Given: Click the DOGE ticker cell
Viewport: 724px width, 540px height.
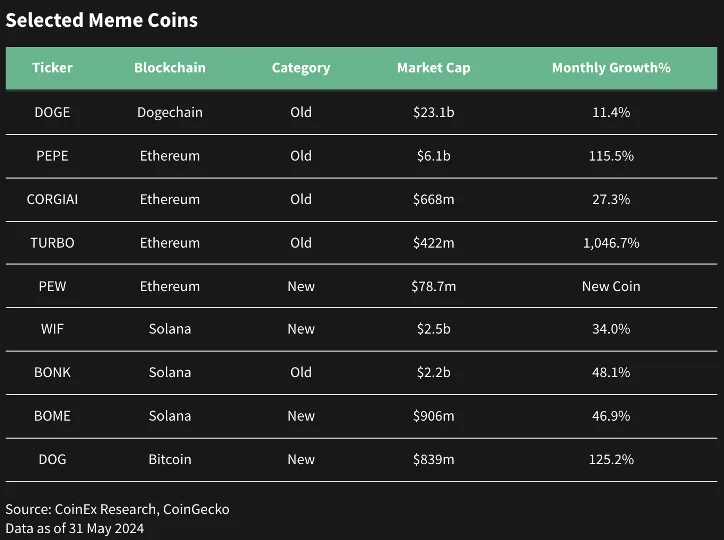Looking at the screenshot, I should [x=52, y=112].
